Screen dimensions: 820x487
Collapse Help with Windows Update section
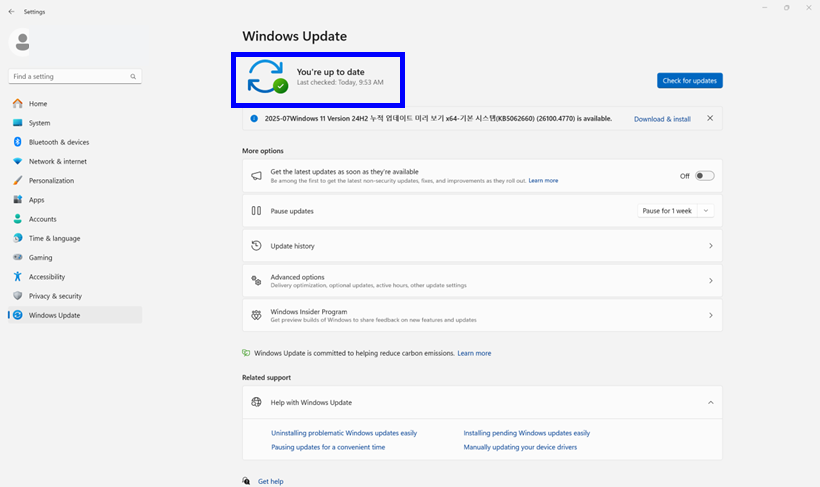(710, 402)
